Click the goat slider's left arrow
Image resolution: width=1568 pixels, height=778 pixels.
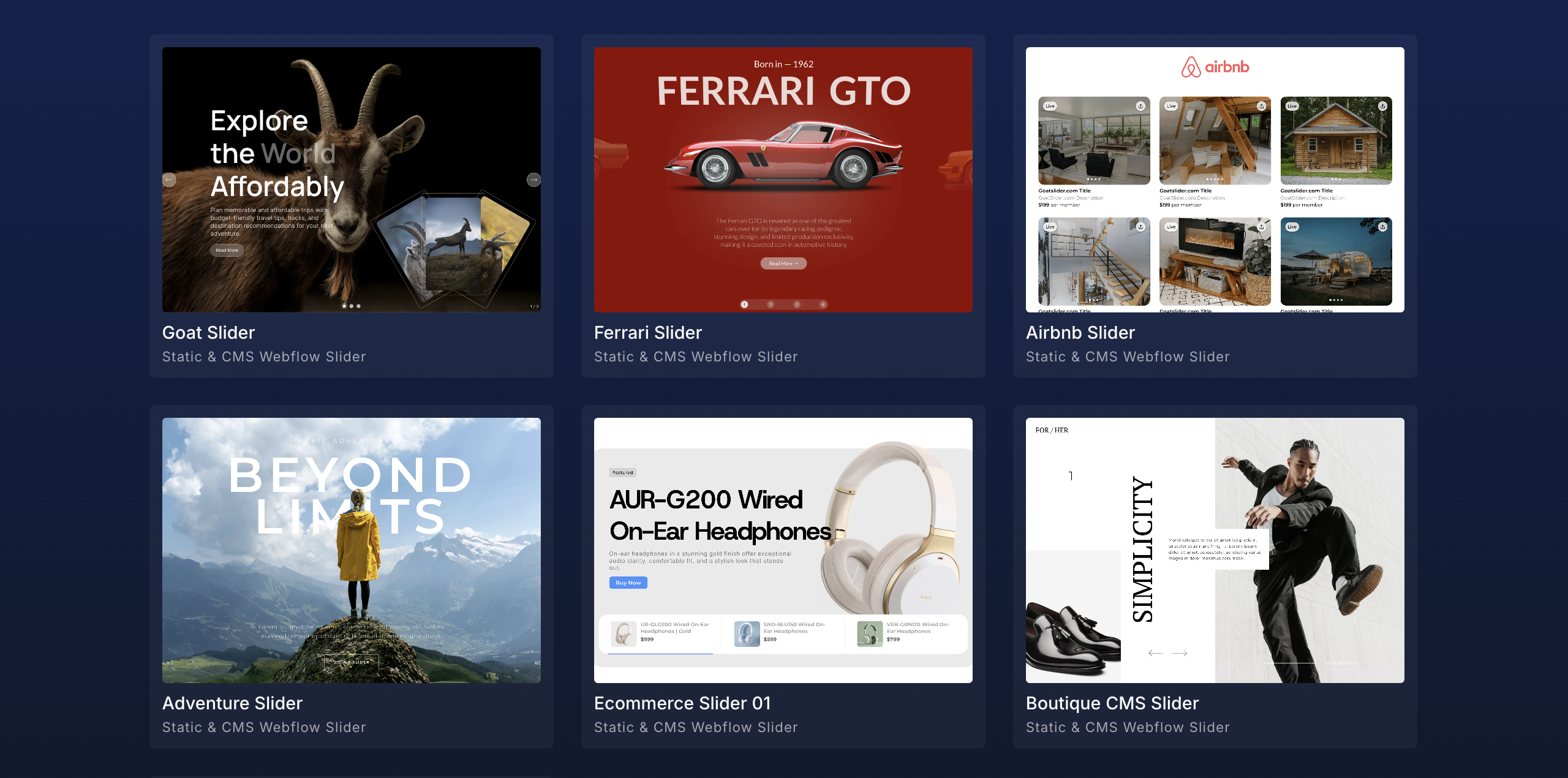(x=170, y=179)
